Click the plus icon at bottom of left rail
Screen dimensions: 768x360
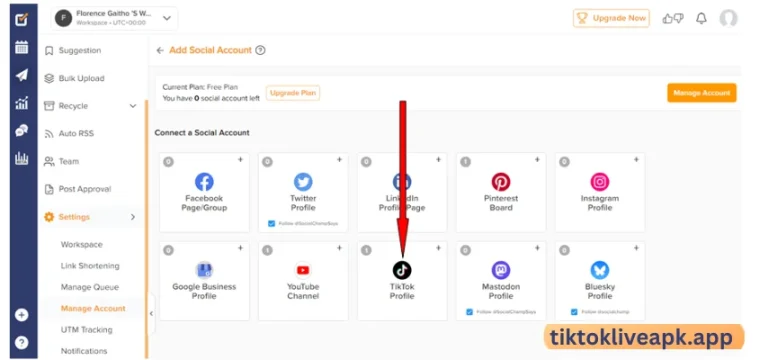[22, 315]
